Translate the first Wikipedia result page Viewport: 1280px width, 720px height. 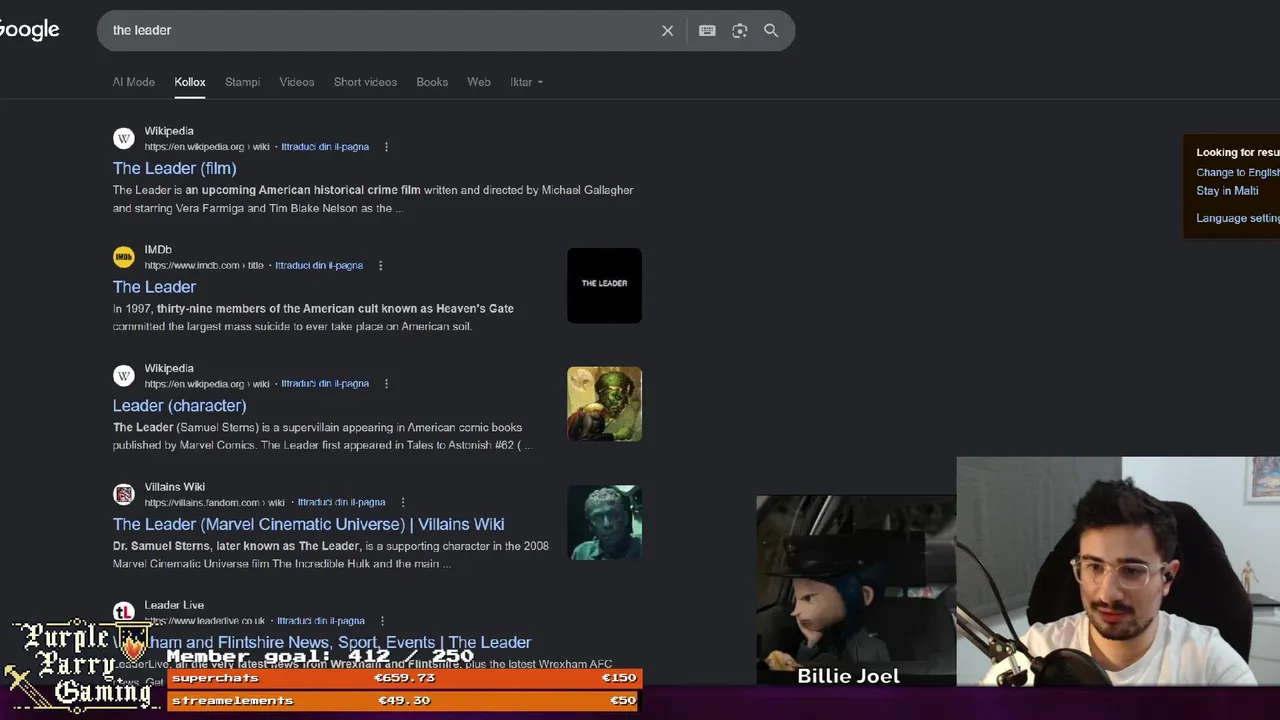pos(325,147)
